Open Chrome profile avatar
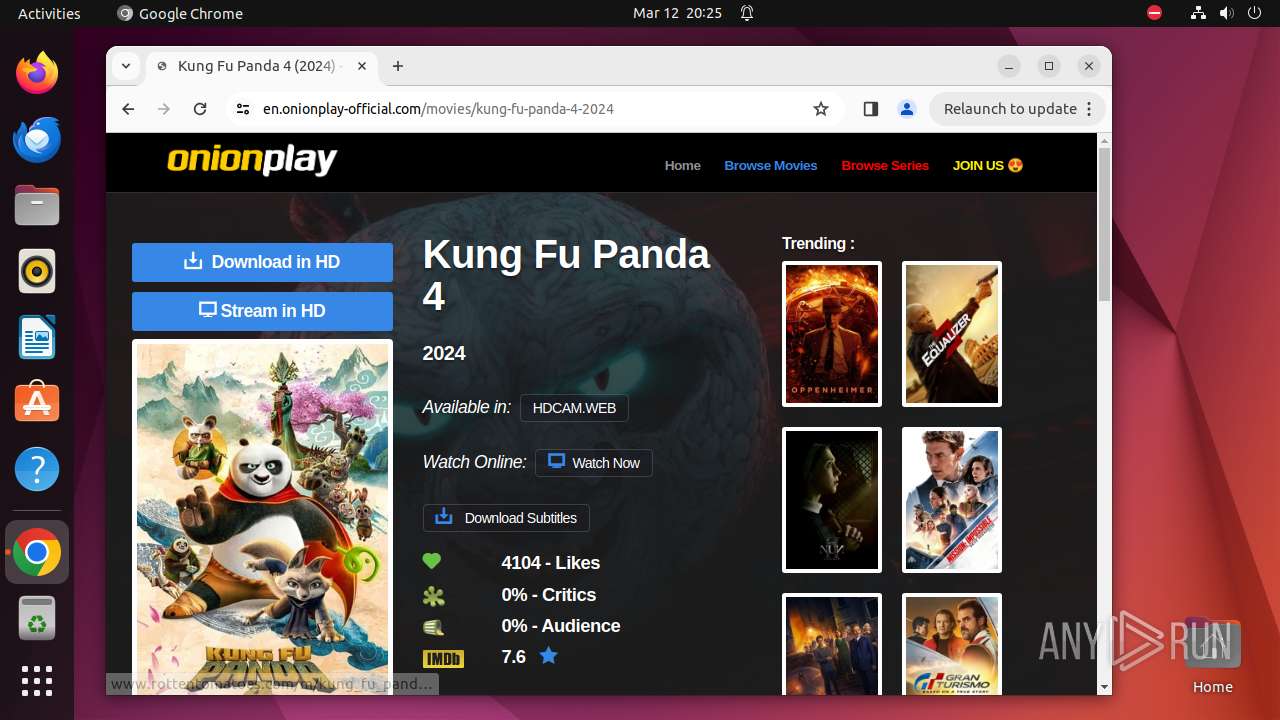 907,109
